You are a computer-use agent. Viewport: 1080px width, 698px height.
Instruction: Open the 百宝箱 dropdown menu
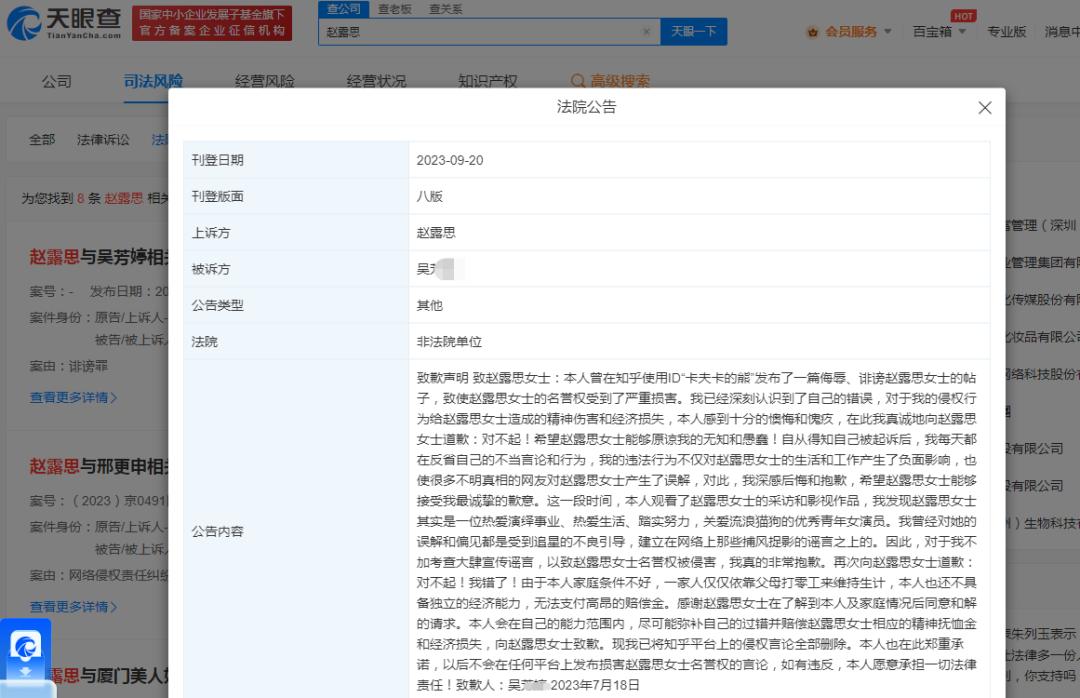tap(939, 32)
